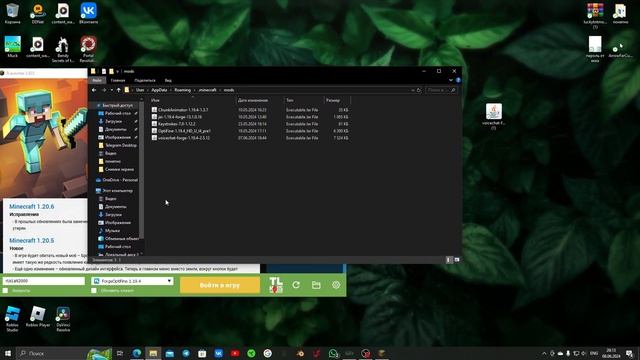
Task: Open the Roblox Studio desktop shortcut
Action: click(12, 318)
